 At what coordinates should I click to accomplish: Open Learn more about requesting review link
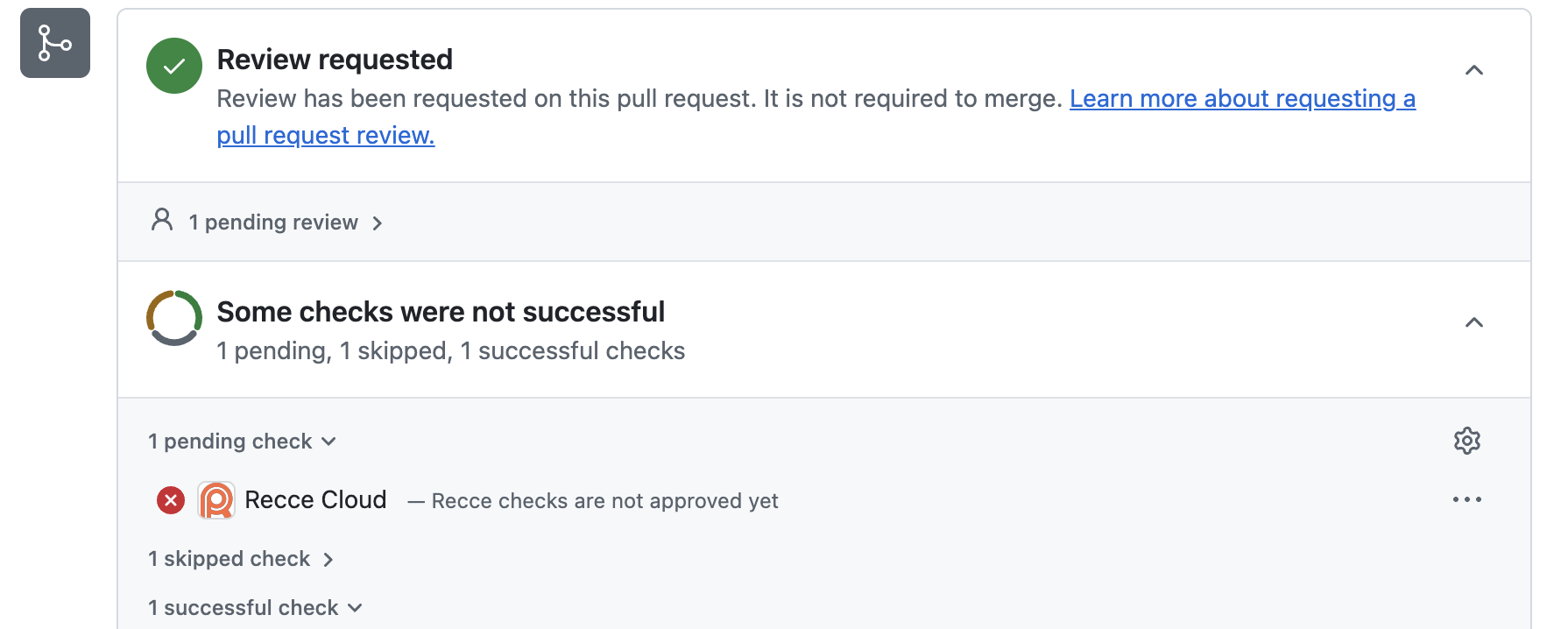1242,99
